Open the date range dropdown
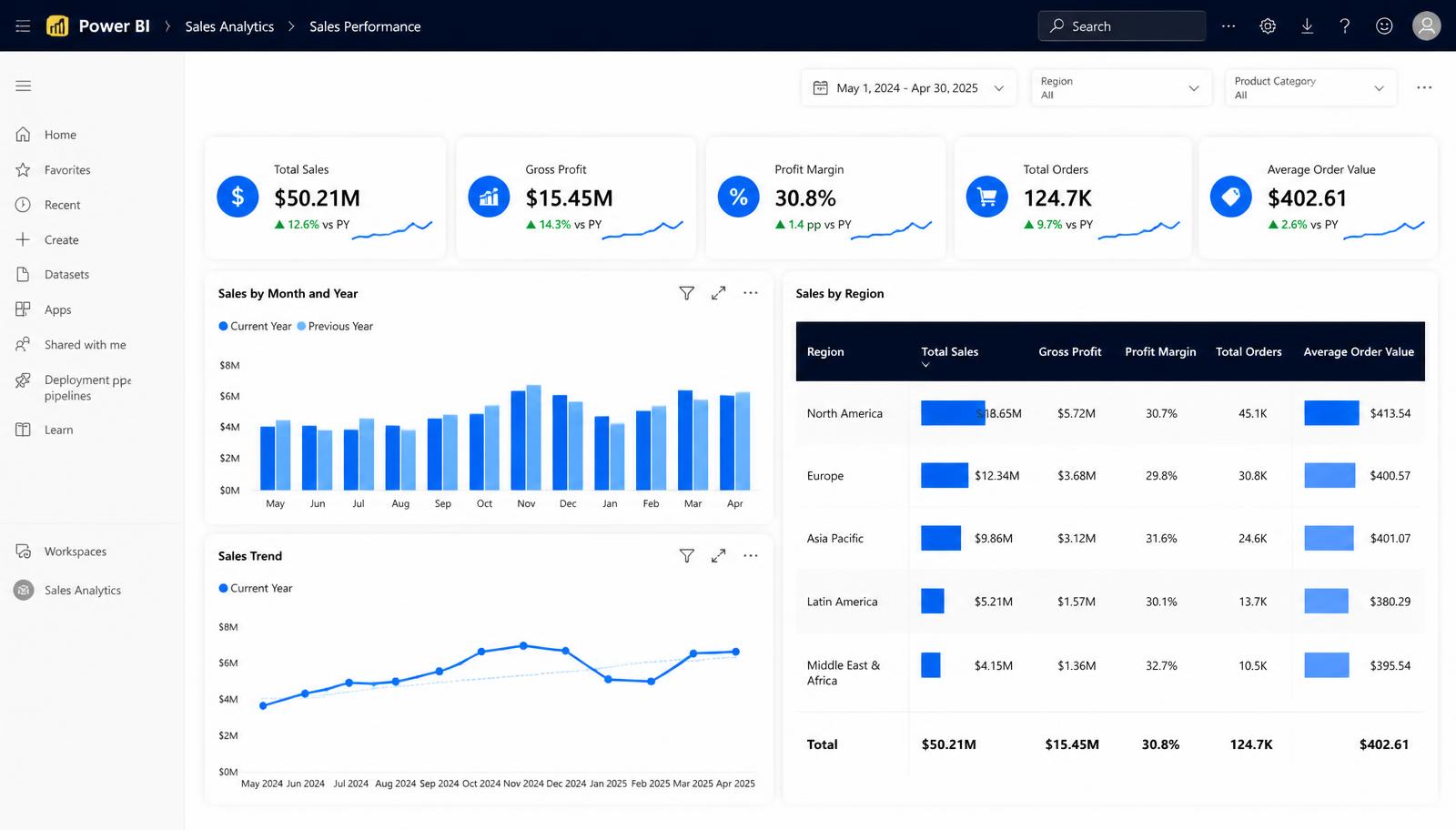The width and height of the screenshot is (1456, 830). coord(908,88)
